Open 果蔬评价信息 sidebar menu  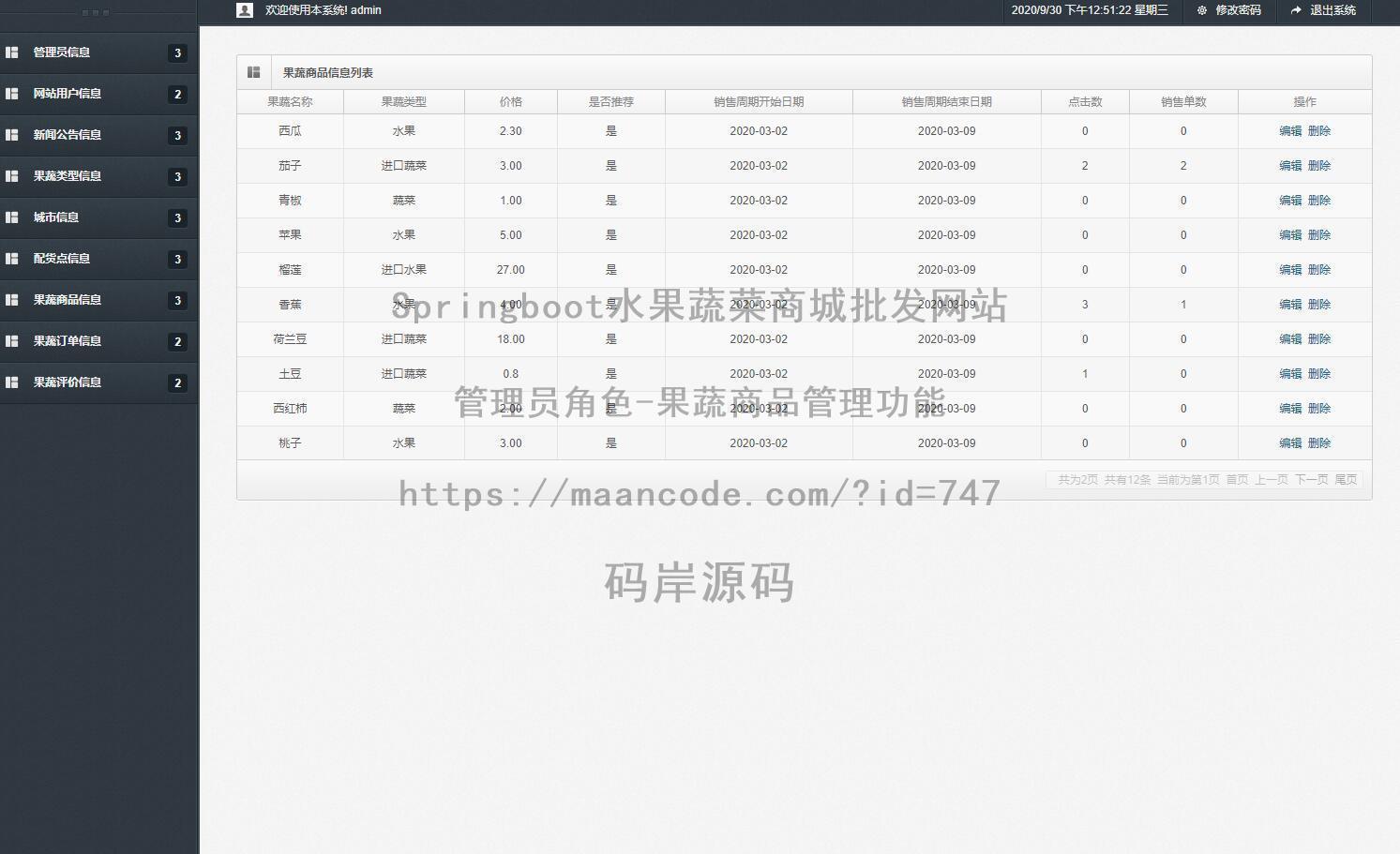click(x=98, y=382)
